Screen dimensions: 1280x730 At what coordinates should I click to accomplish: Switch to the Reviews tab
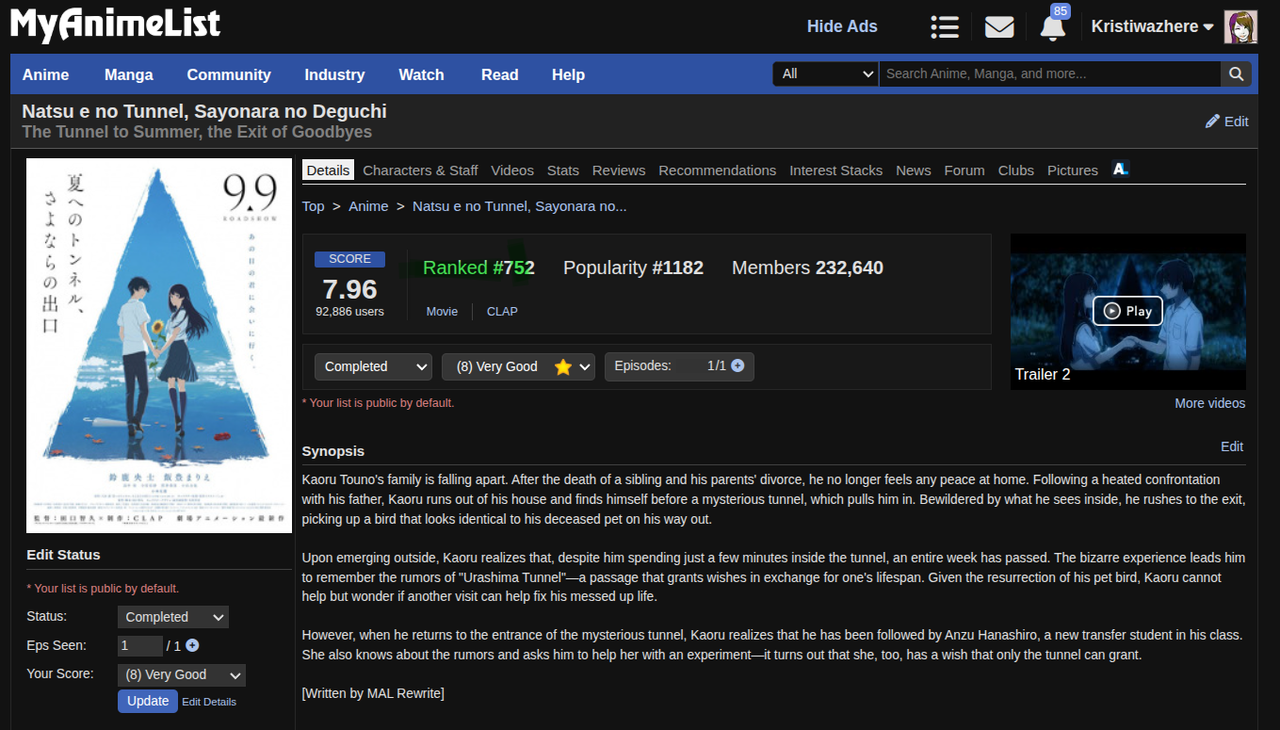coord(619,170)
